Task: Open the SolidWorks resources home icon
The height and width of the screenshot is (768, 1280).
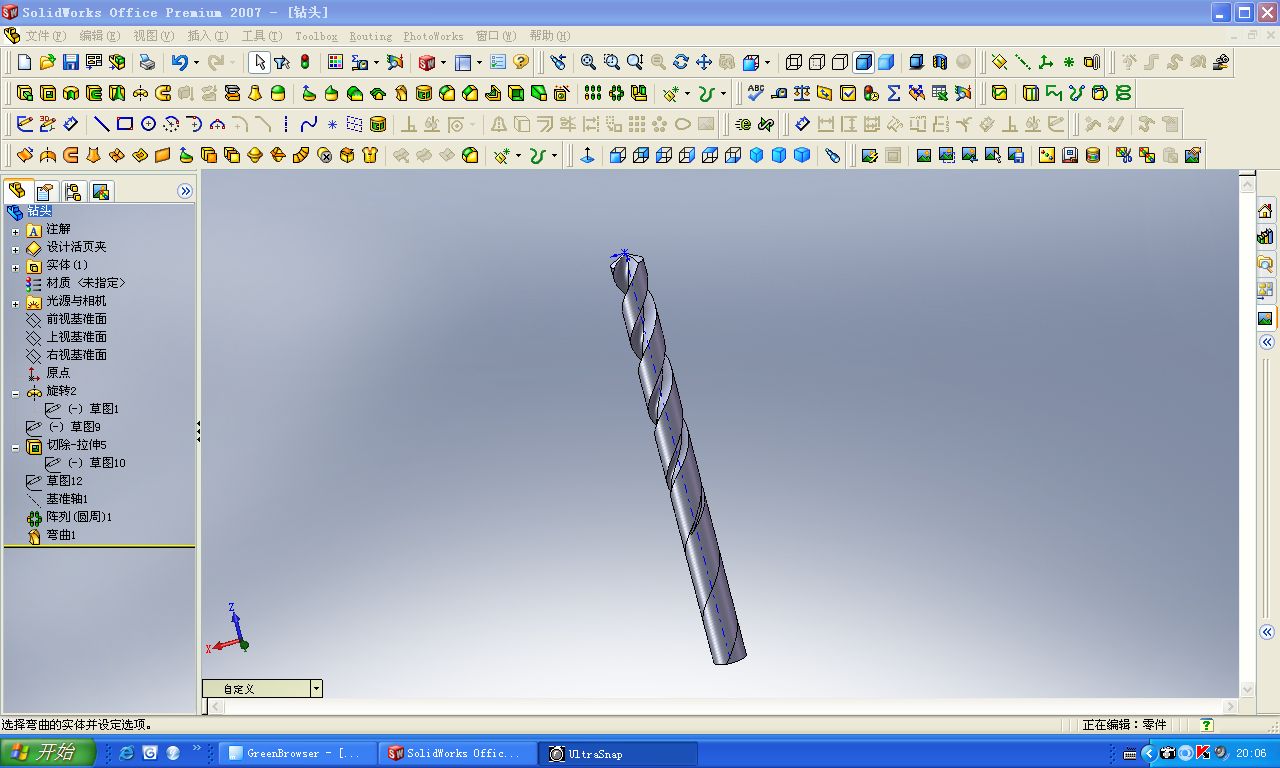Action: point(1265,211)
